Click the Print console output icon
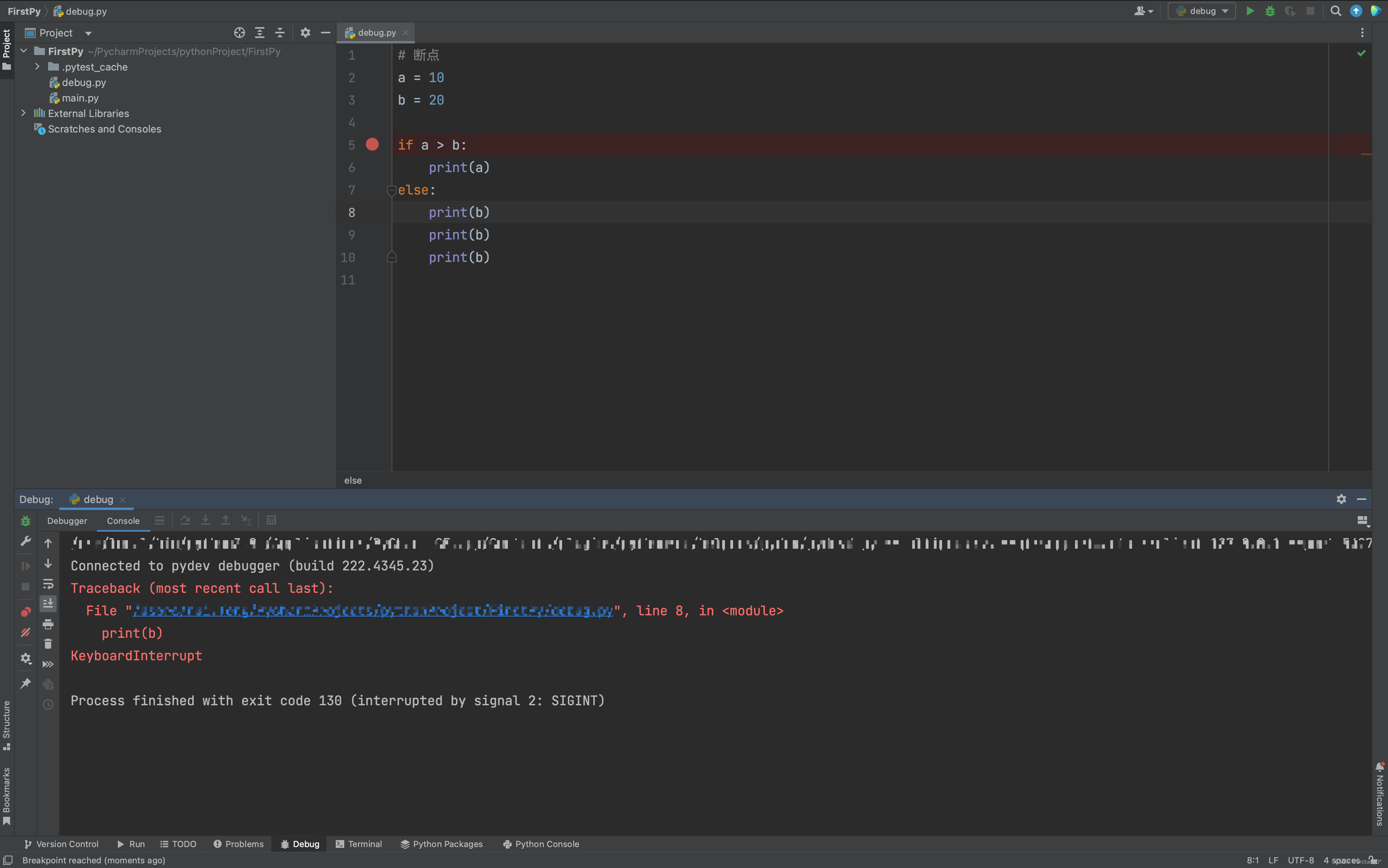1388x868 pixels. [x=48, y=624]
